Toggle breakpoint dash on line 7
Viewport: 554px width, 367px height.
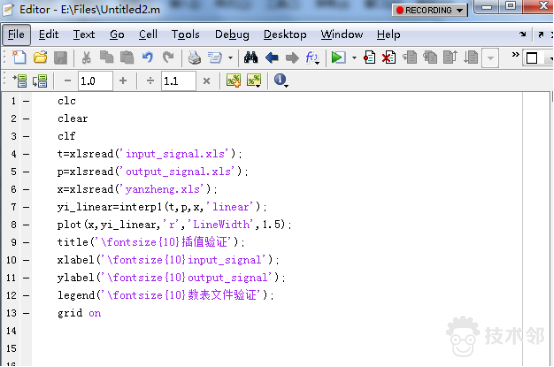(26, 207)
